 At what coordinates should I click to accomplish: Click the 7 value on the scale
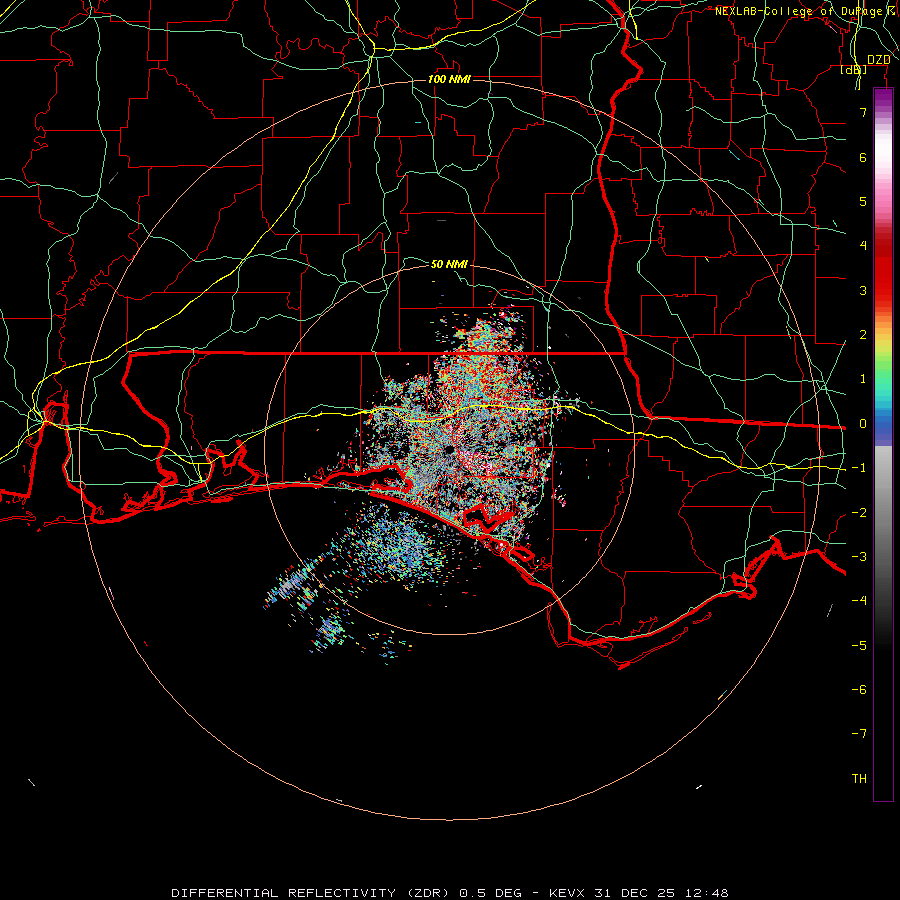(x=863, y=112)
